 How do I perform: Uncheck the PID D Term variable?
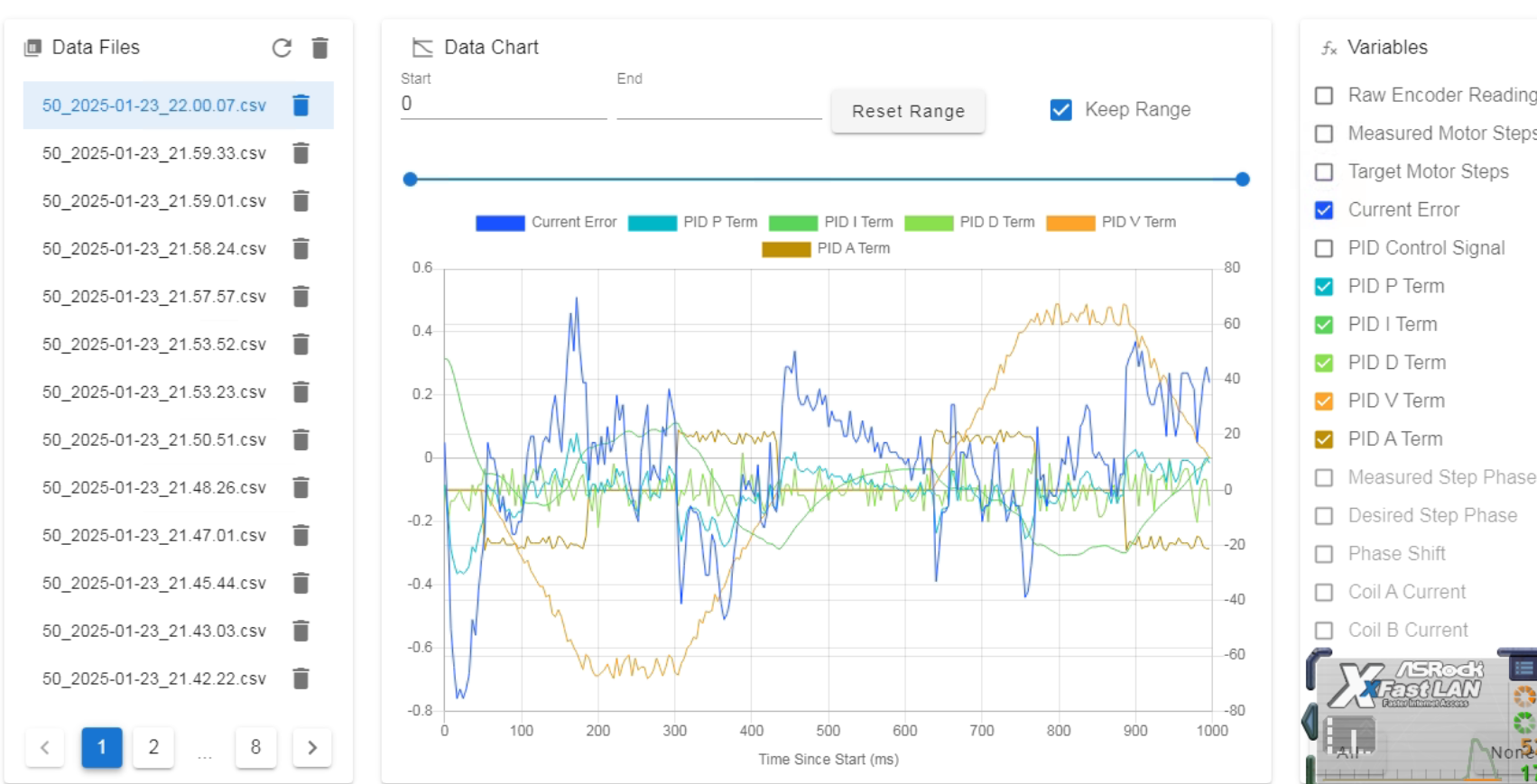click(x=1324, y=364)
